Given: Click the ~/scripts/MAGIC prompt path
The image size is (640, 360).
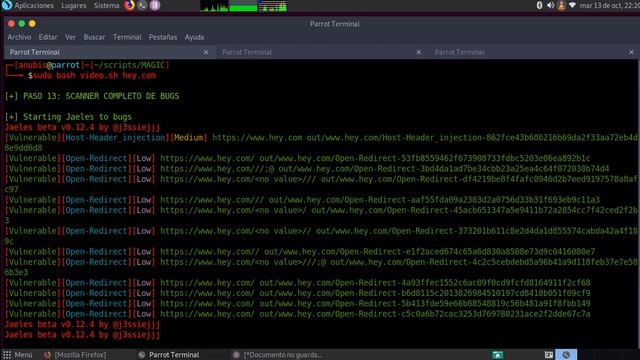Looking at the screenshot, I should pyautogui.click(x=130, y=65).
